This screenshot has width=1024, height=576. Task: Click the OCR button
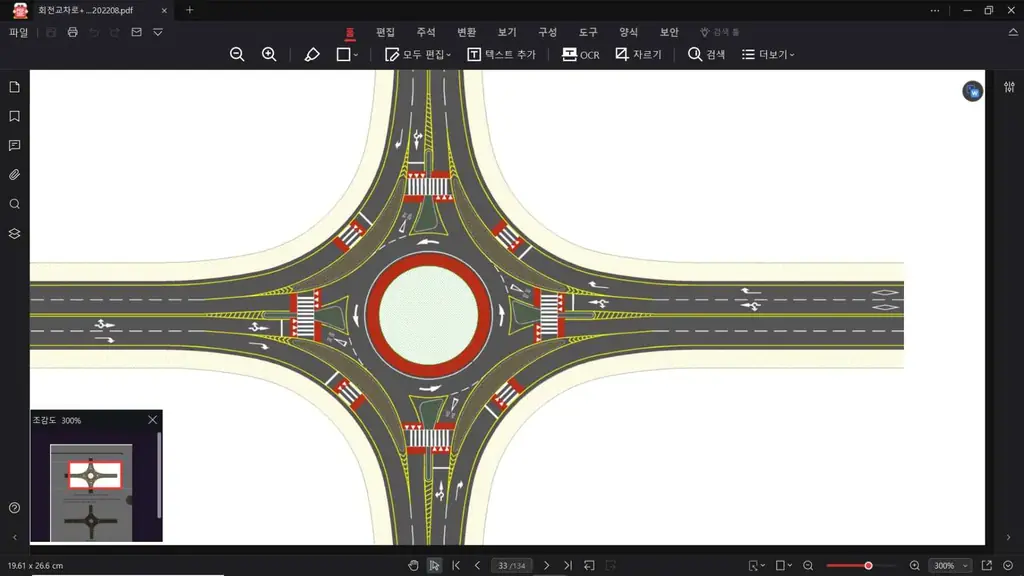tap(581, 55)
